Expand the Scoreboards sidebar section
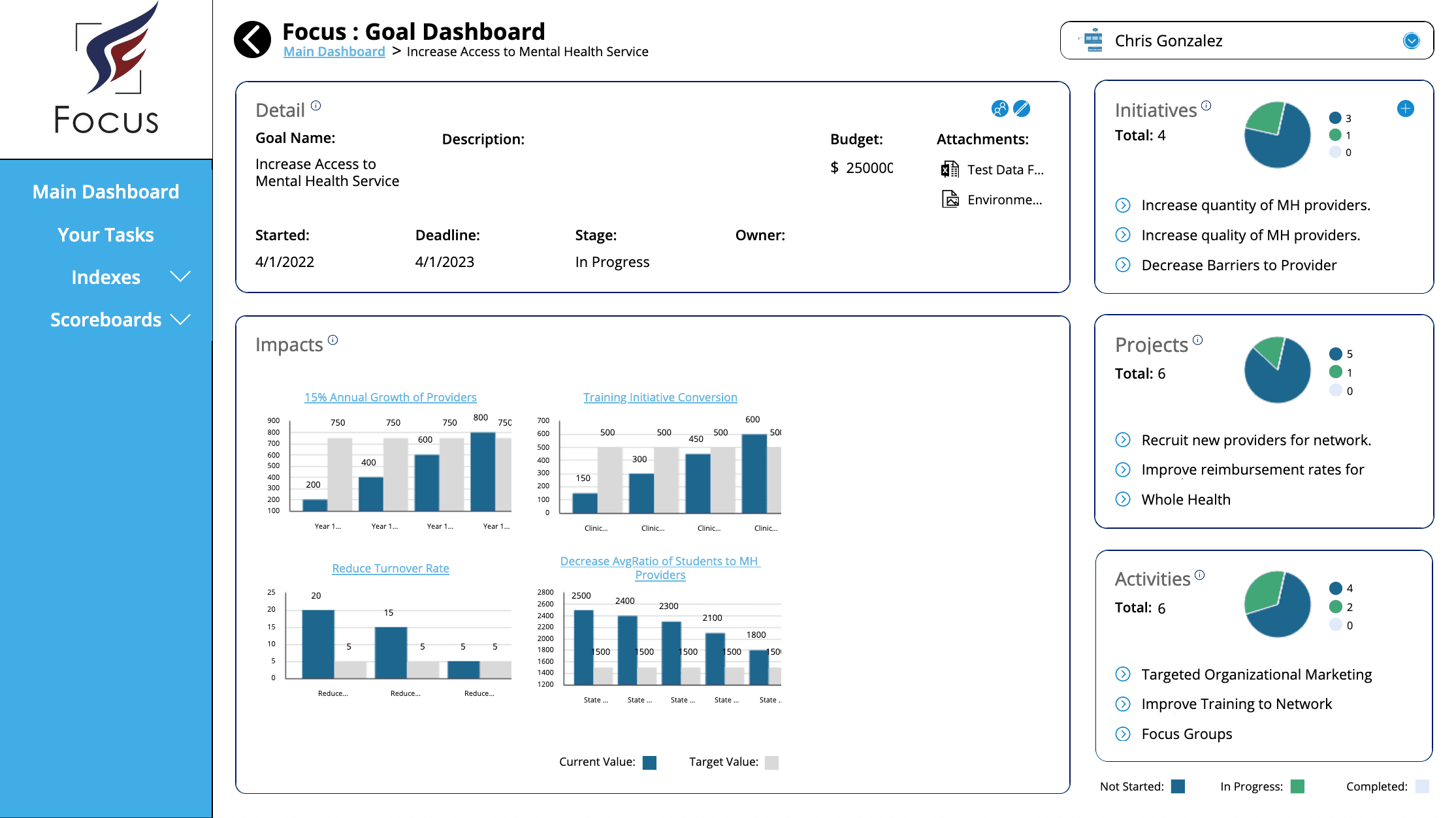 180,320
